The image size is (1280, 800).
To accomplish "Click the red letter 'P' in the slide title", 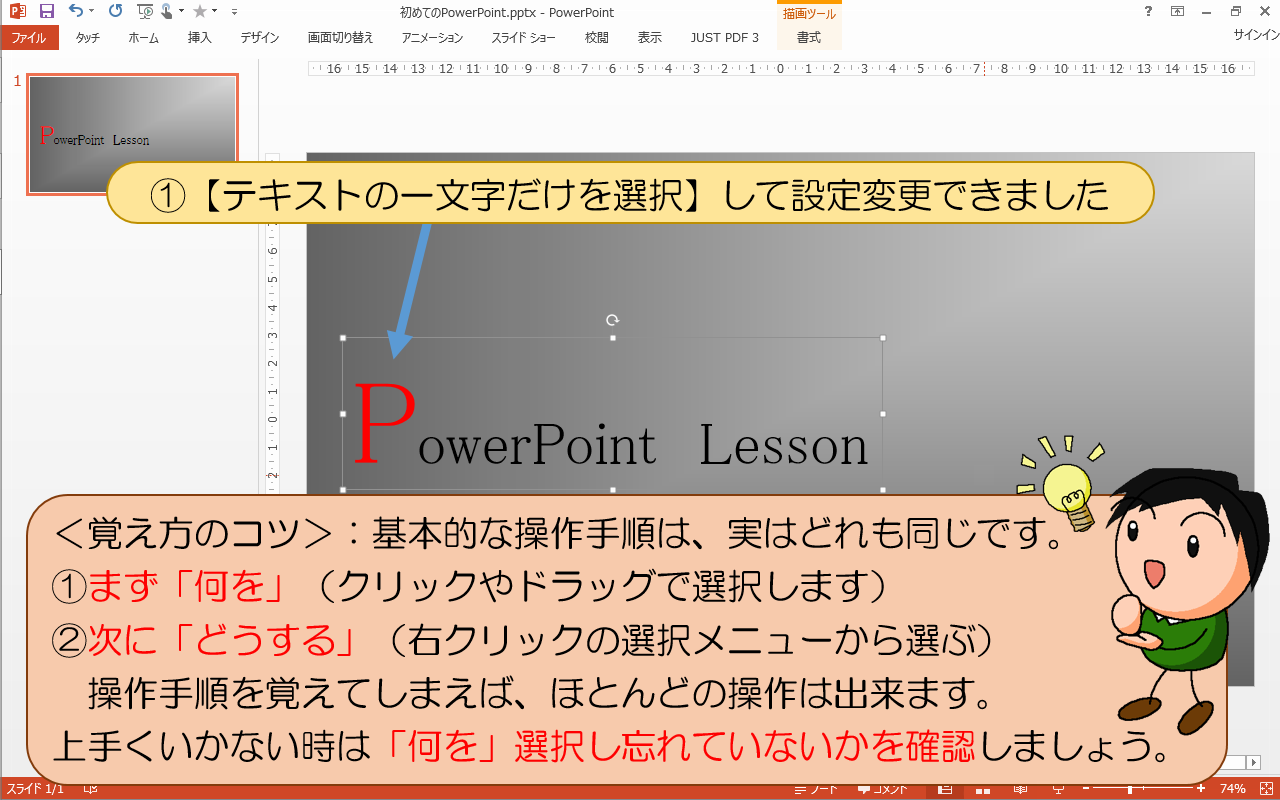I will pos(384,424).
